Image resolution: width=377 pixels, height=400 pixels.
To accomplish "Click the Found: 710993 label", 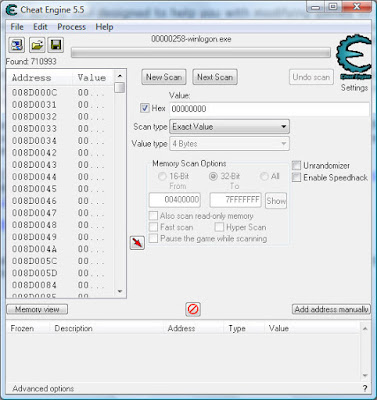I will pyautogui.click(x=31, y=61).
